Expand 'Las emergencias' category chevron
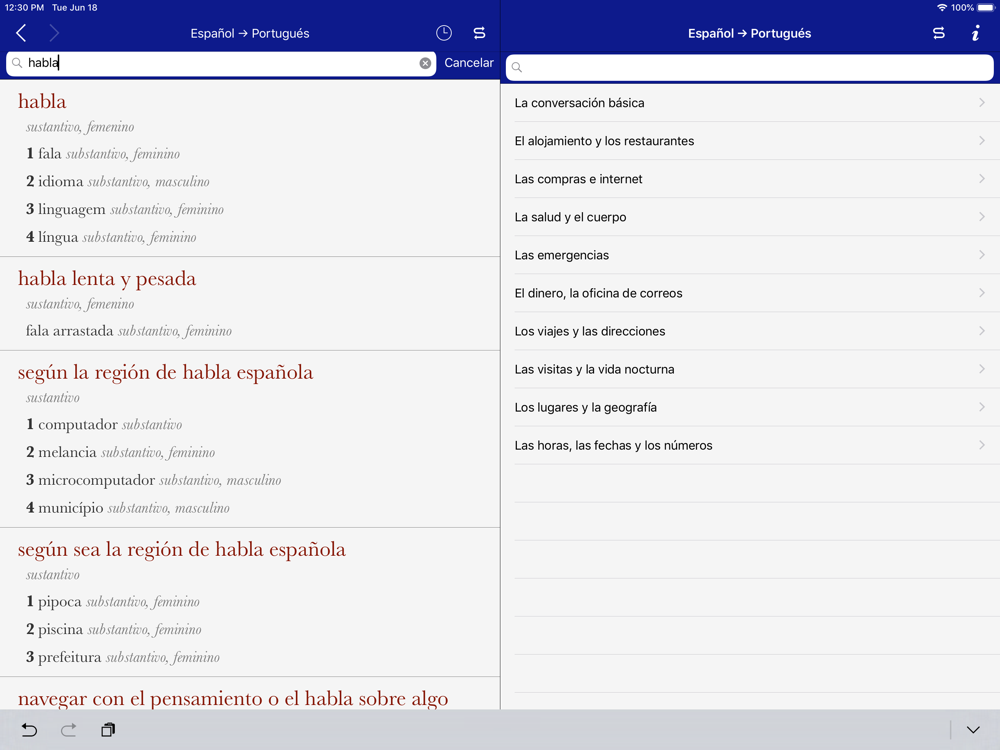 click(982, 255)
